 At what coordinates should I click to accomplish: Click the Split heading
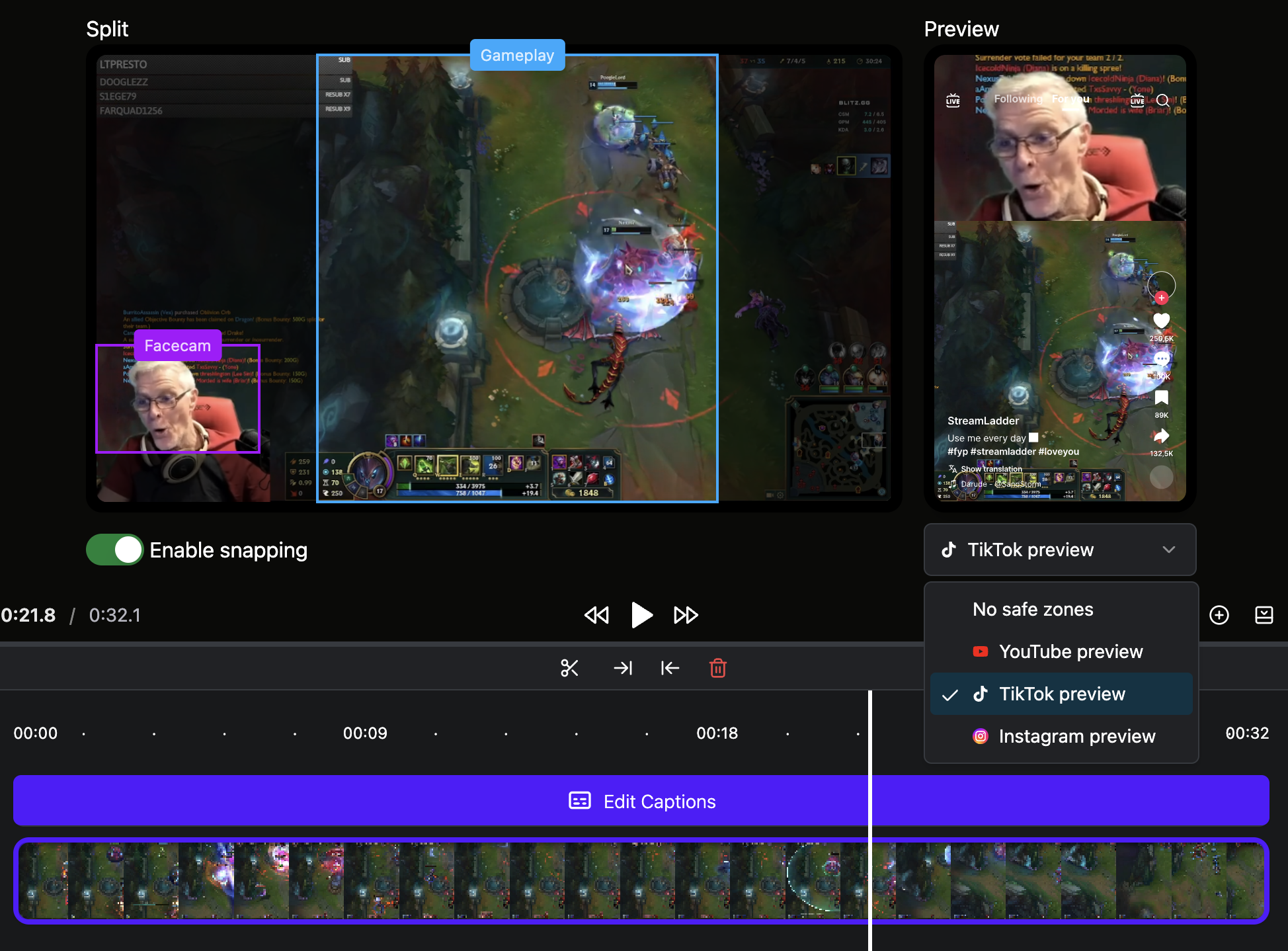click(x=107, y=28)
